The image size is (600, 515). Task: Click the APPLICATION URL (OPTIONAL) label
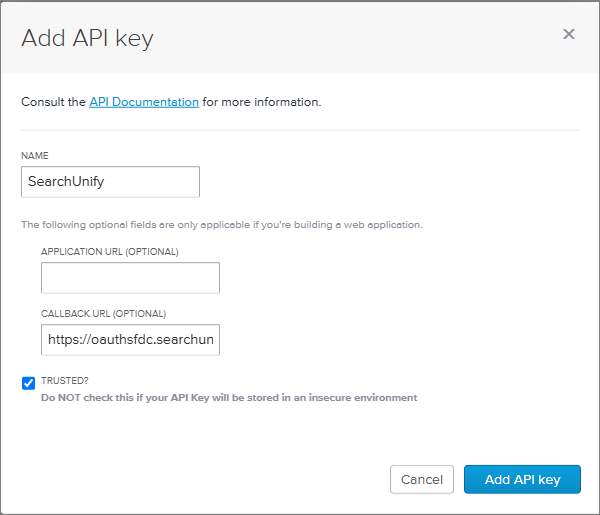[110, 251]
